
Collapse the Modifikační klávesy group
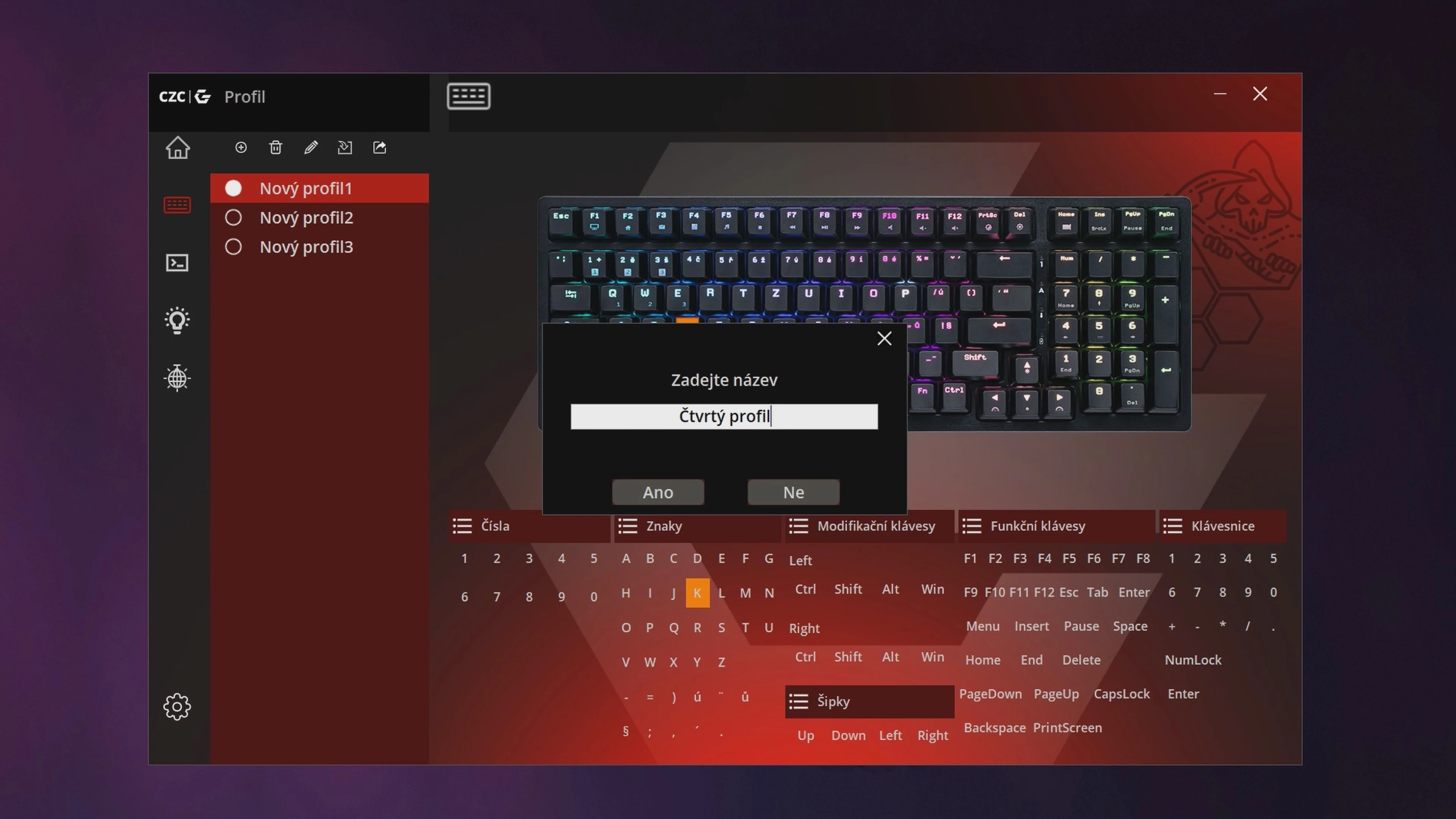tap(799, 526)
